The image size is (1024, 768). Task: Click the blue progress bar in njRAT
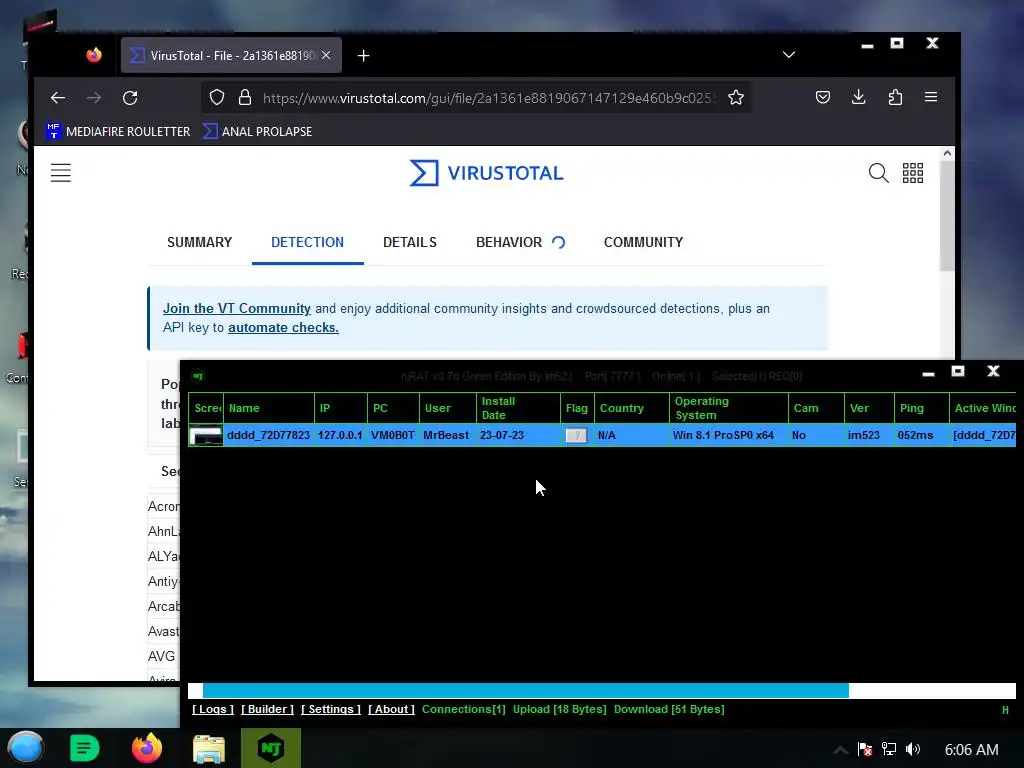tap(526, 691)
